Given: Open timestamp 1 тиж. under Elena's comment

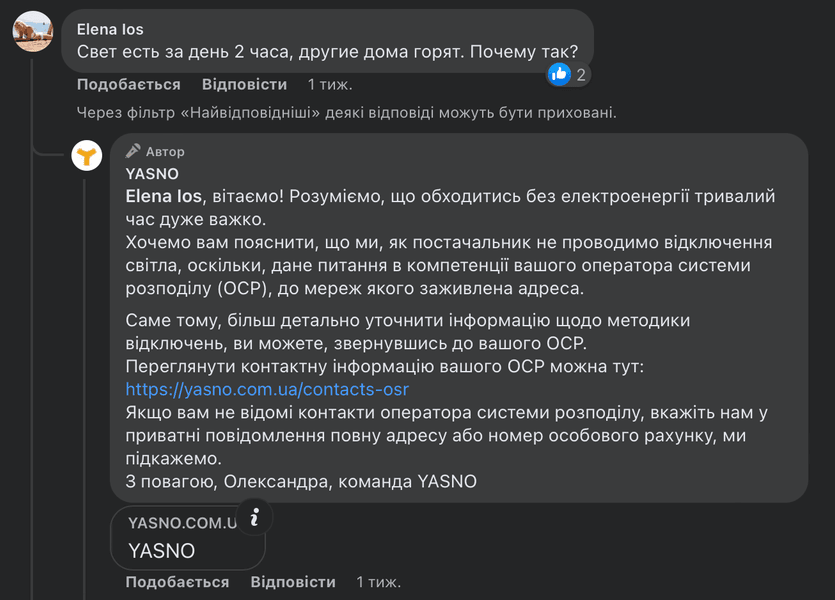Looking at the screenshot, I should [x=329, y=85].
